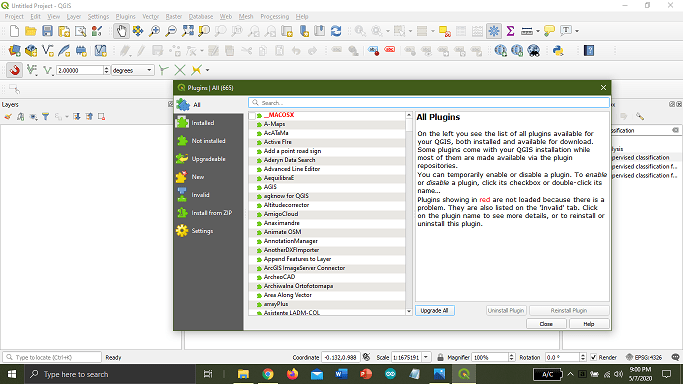Click the Zoom Full extent icon
Screen dimensions: 683x384
pos(188,31)
